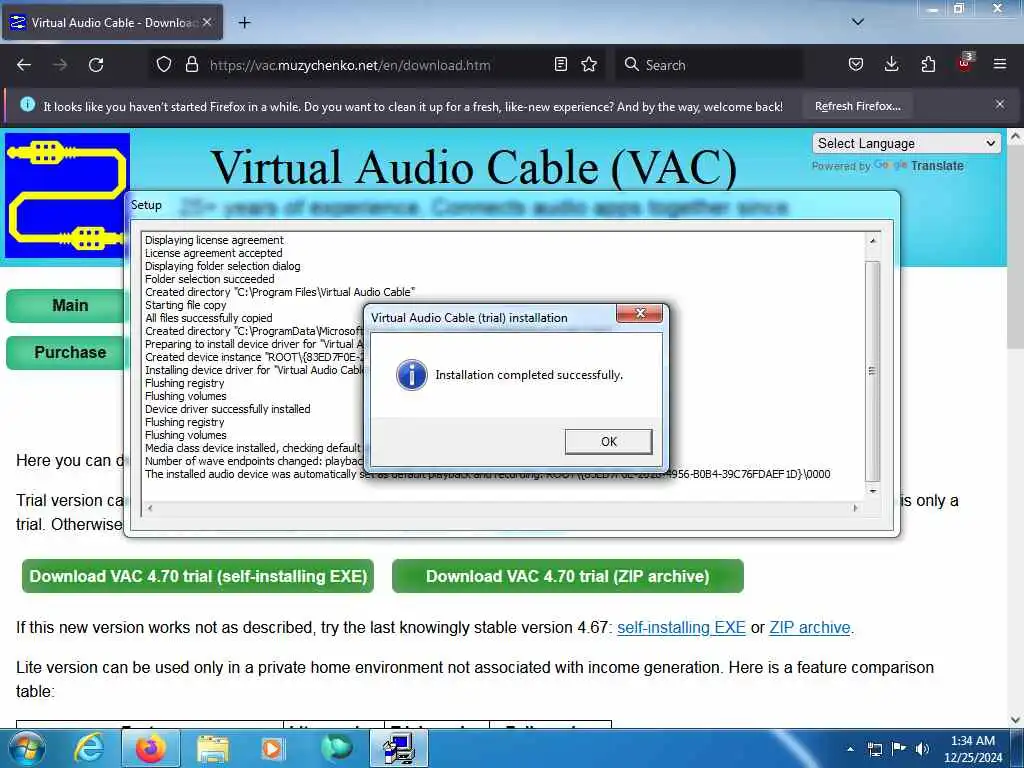Image resolution: width=1024 pixels, height=768 pixels.
Task: Click the setup log scroll down arrow
Action: click(x=872, y=491)
